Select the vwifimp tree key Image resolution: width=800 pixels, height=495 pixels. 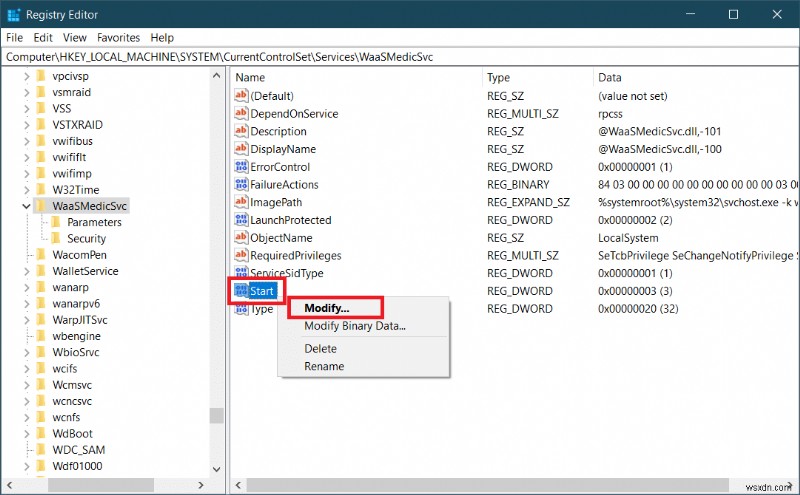pyautogui.click(x=72, y=174)
